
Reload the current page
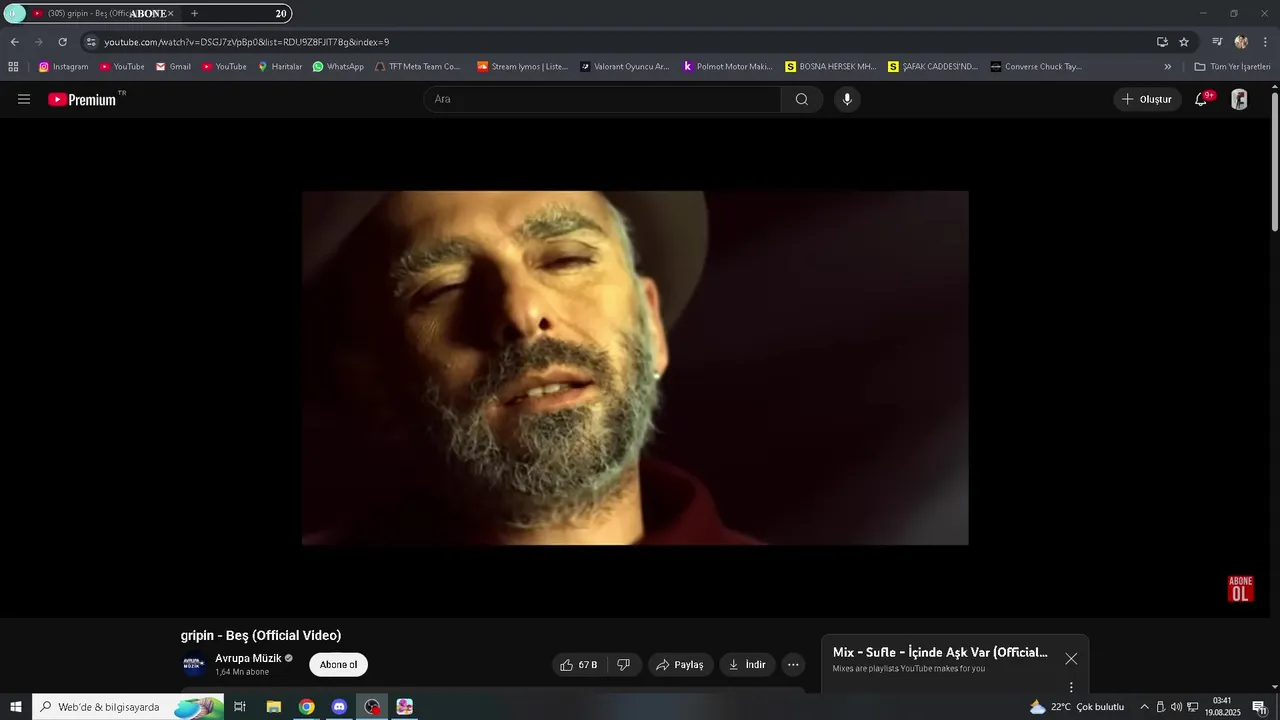point(62,42)
